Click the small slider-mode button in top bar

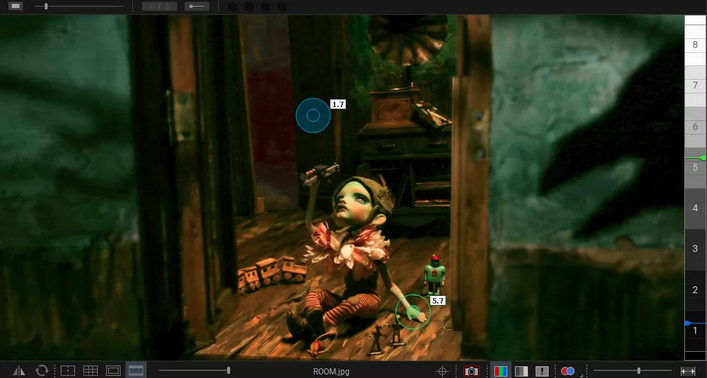pos(197,6)
